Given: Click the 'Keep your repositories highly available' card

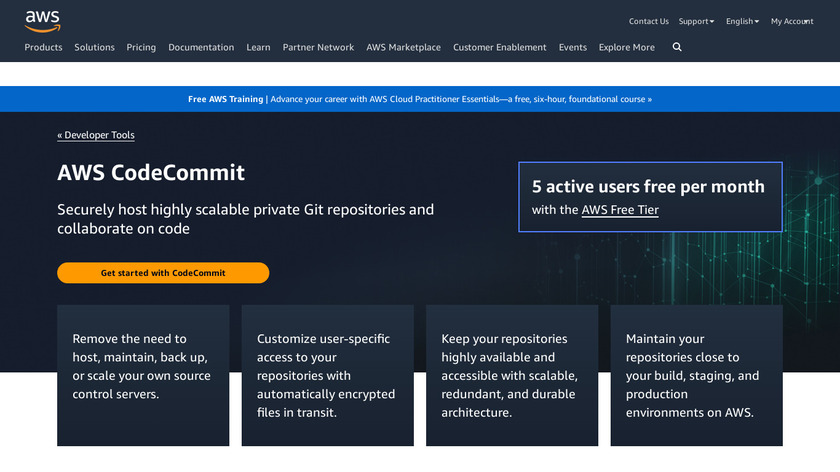Looking at the screenshot, I should coord(512,376).
